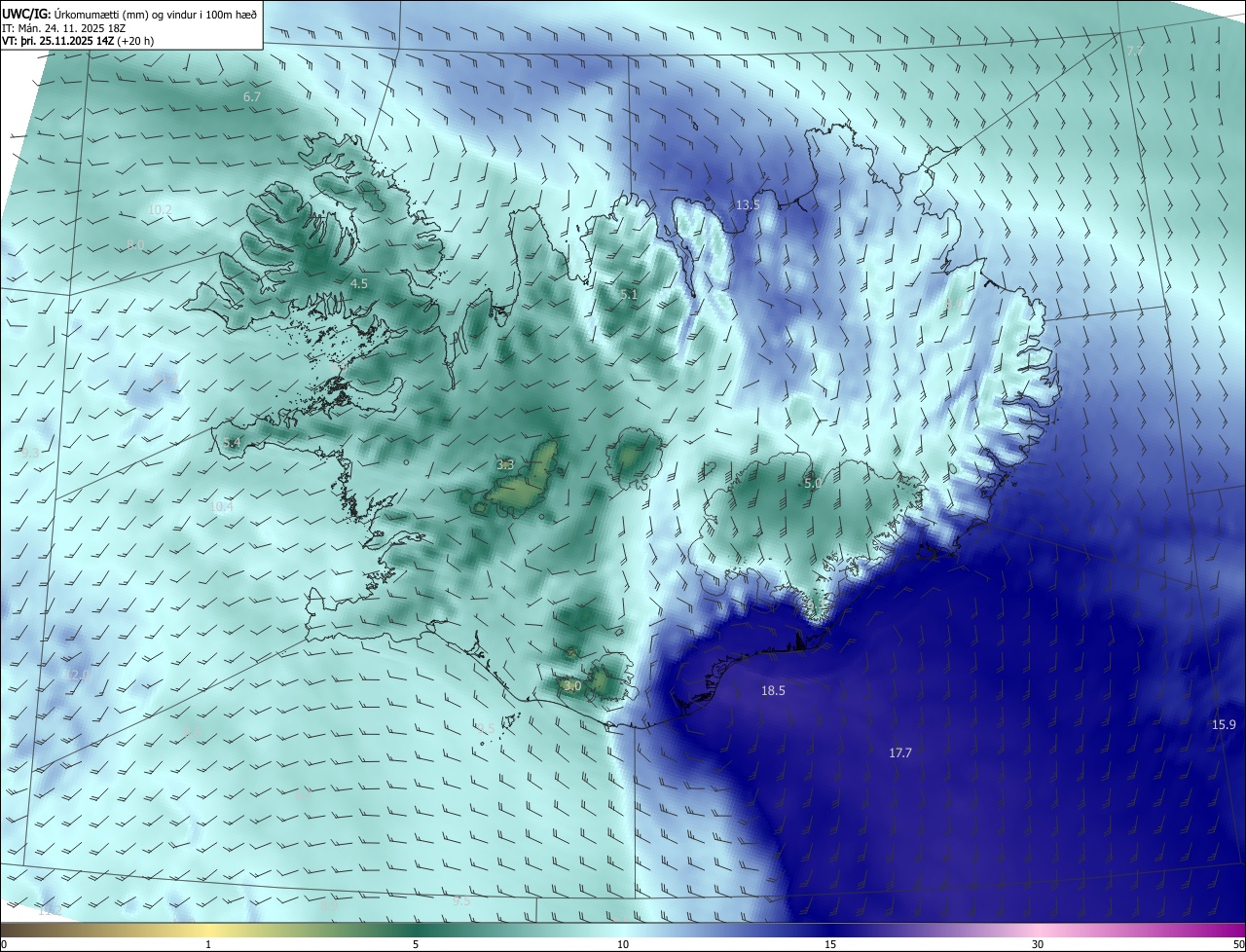The width and height of the screenshot is (1246, 952).
Task: Click the 8.0 value west of the Westfjords
Action: pos(135,245)
